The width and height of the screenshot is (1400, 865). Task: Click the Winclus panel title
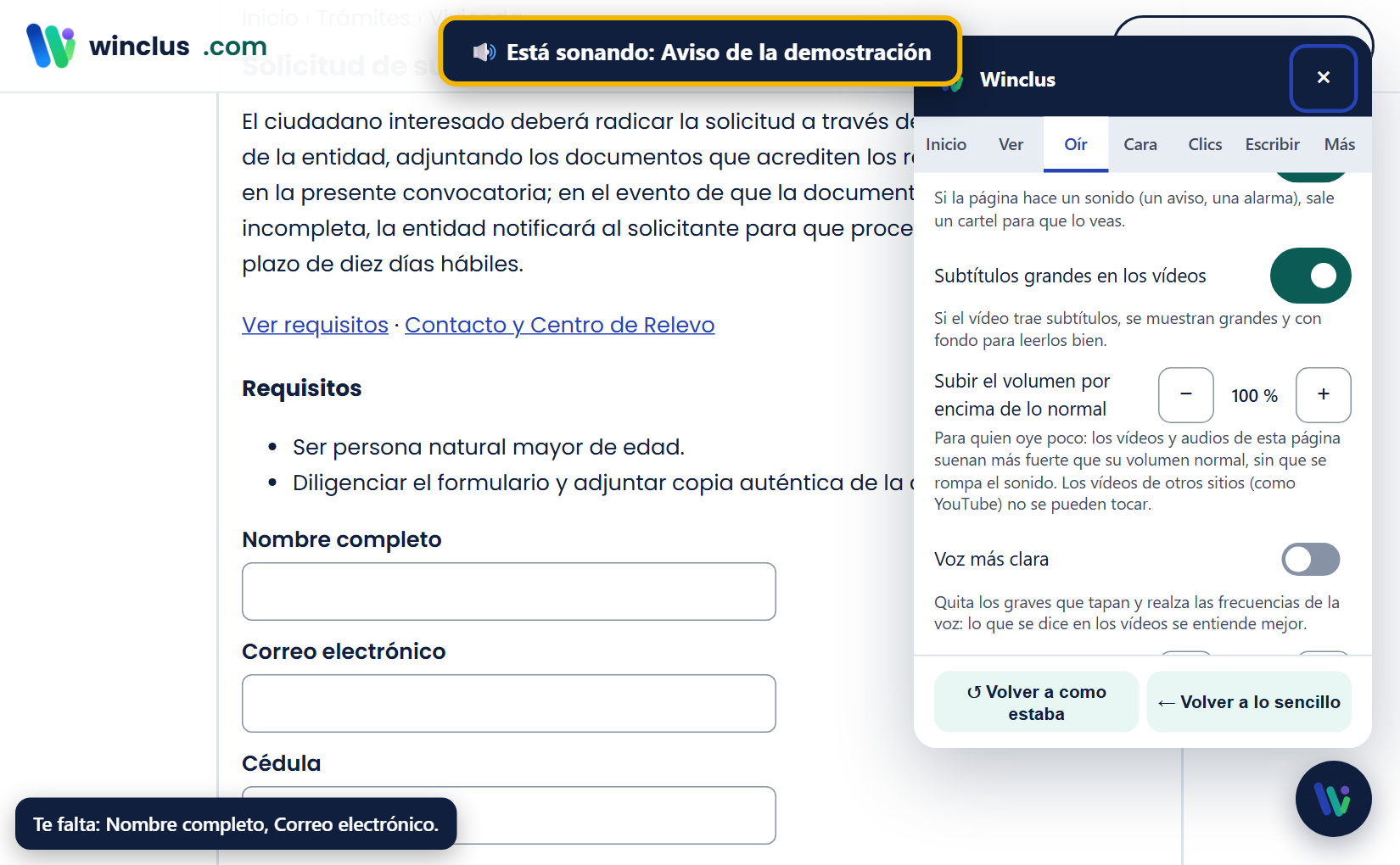tap(1017, 80)
